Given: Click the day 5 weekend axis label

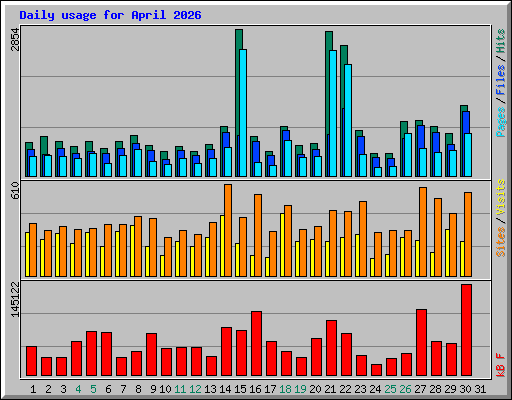Looking at the screenshot, I should pos(93,389).
